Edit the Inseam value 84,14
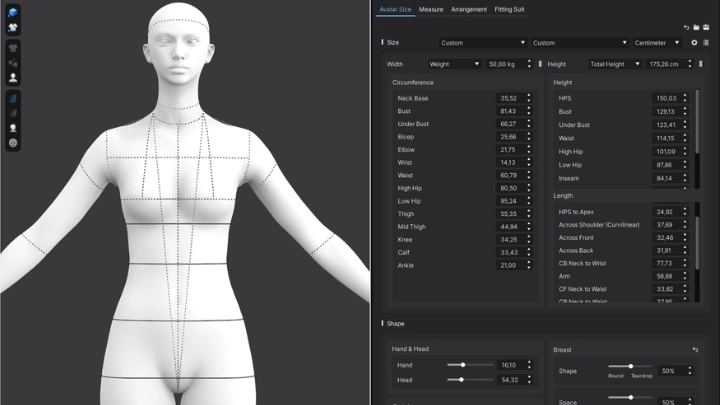The image size is (720, 405). coord(666,178)
